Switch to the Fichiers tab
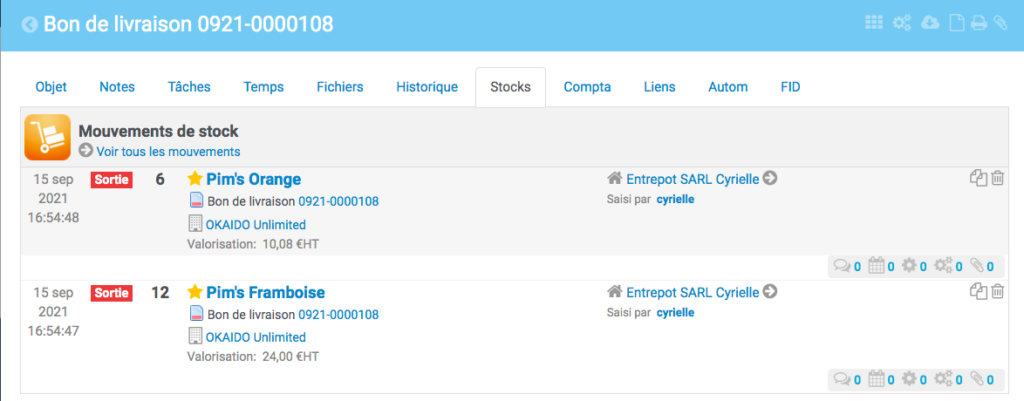The height and width of the screenshot is (401, 1024). [340, 87]
